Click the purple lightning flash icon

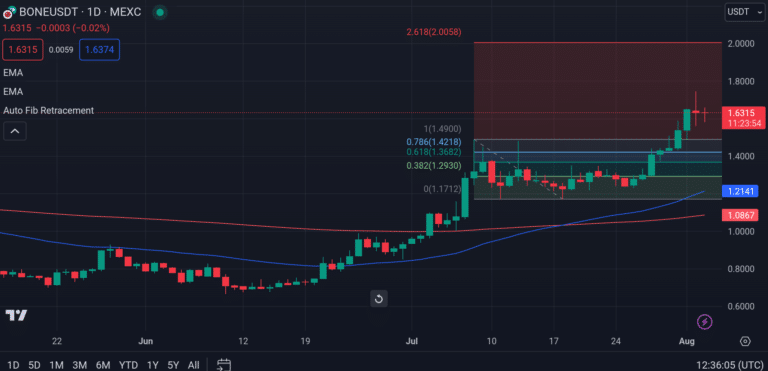point(705,322)
